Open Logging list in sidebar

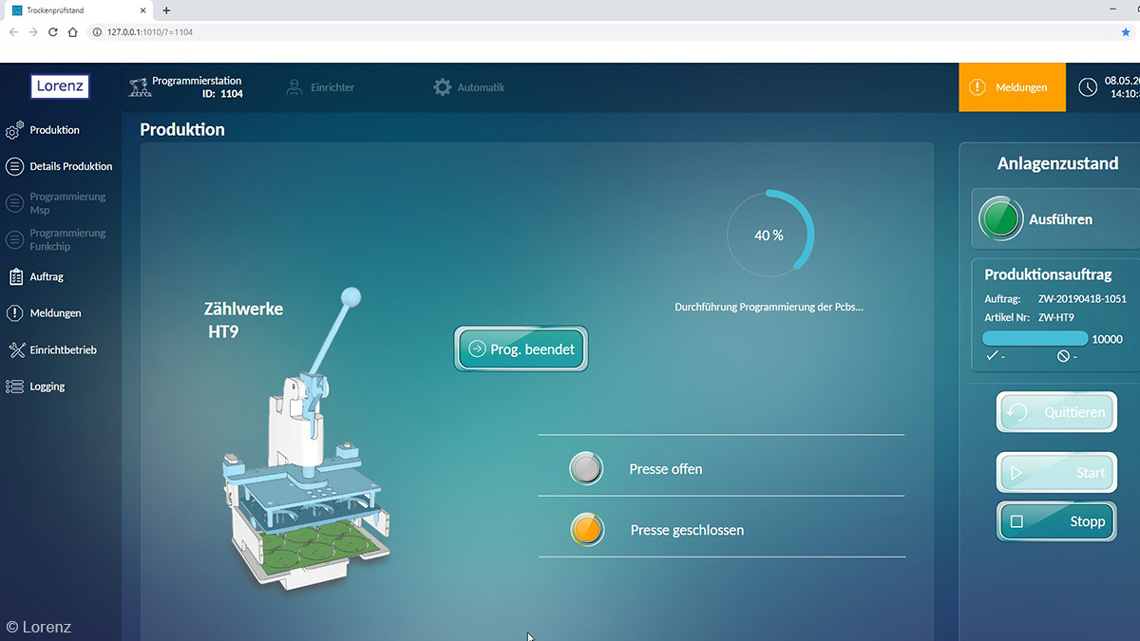click(47, 387)
